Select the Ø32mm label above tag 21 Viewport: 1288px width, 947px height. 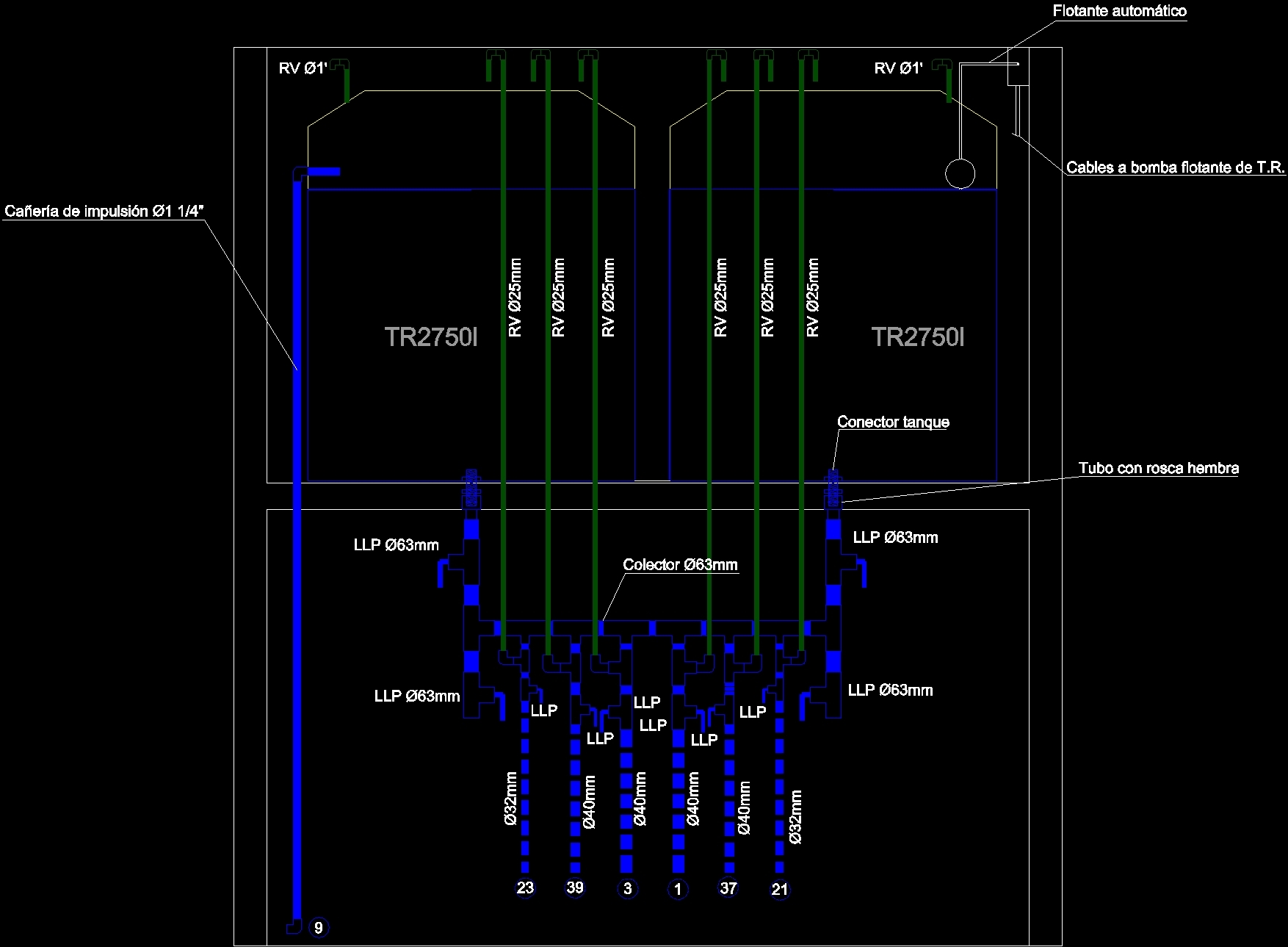pyautogui.click(x=796, y=817)
